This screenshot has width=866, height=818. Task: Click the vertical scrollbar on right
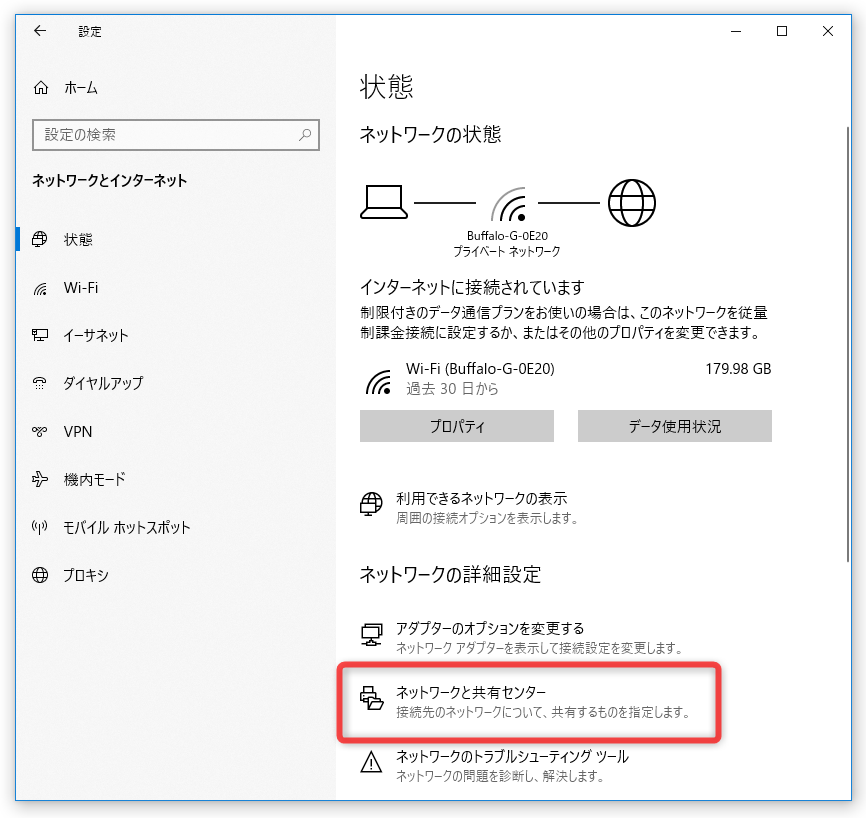848,344
